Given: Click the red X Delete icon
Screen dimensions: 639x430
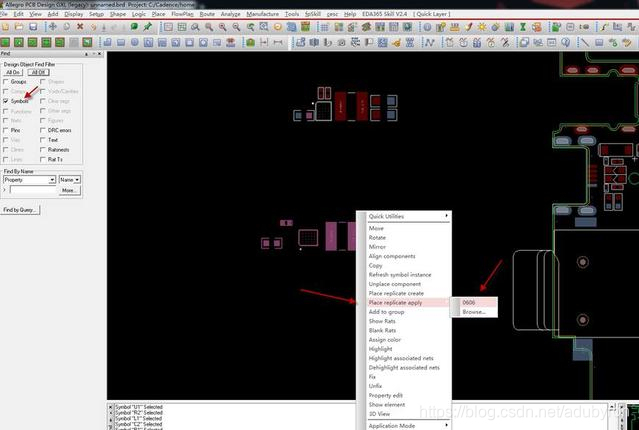Looking at the screenshot, I should point(80,27).
